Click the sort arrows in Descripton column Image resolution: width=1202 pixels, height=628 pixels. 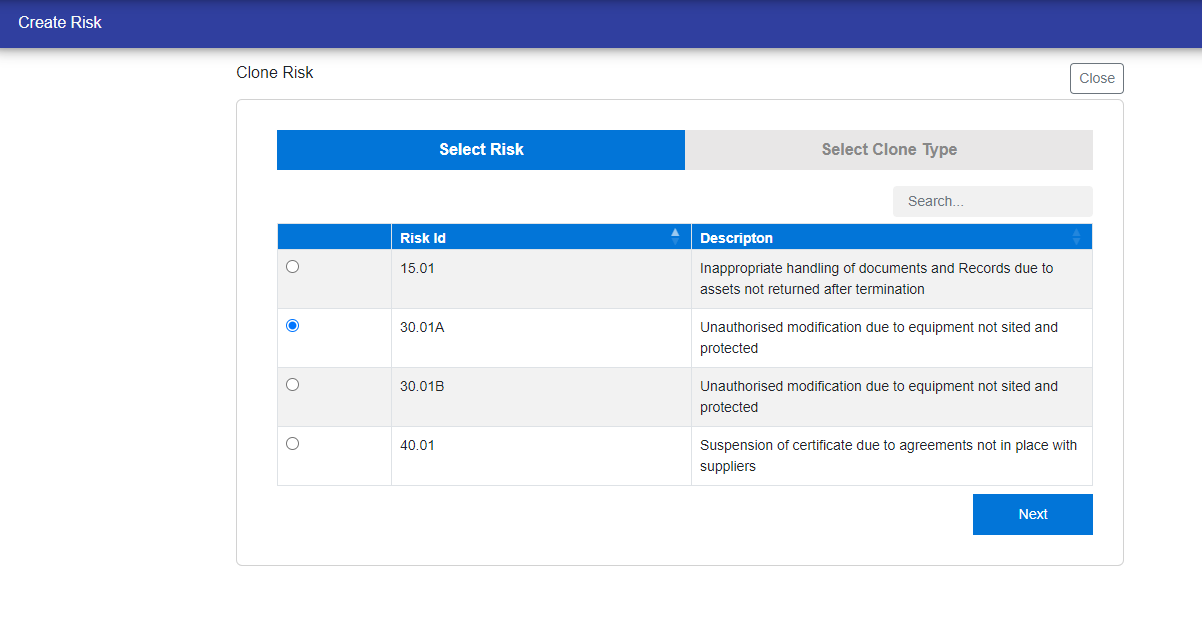(1076, 237)
